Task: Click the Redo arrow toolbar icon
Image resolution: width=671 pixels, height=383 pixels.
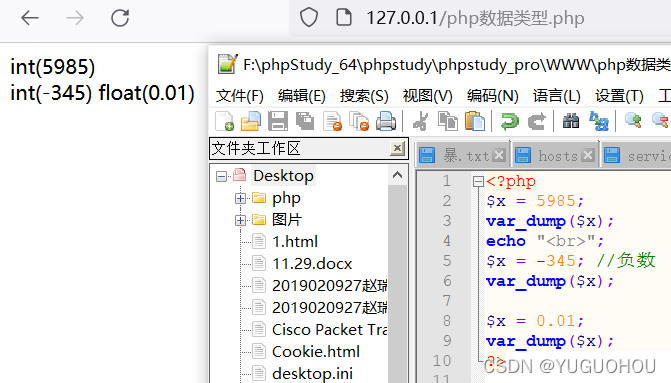Action: (x=537, y=121)
